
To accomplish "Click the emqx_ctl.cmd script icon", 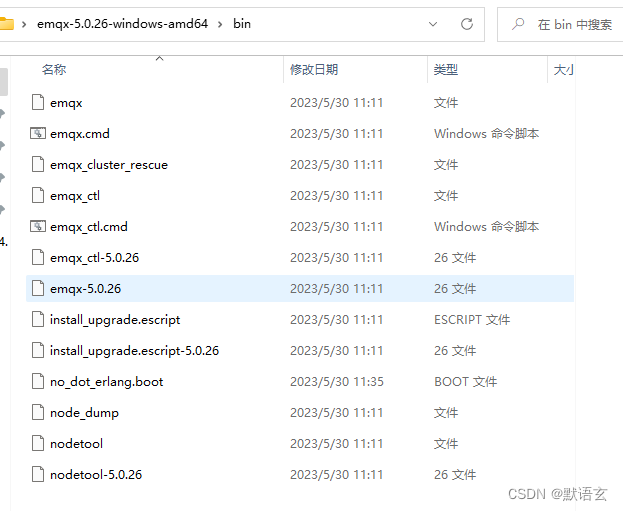I will 38,226.
